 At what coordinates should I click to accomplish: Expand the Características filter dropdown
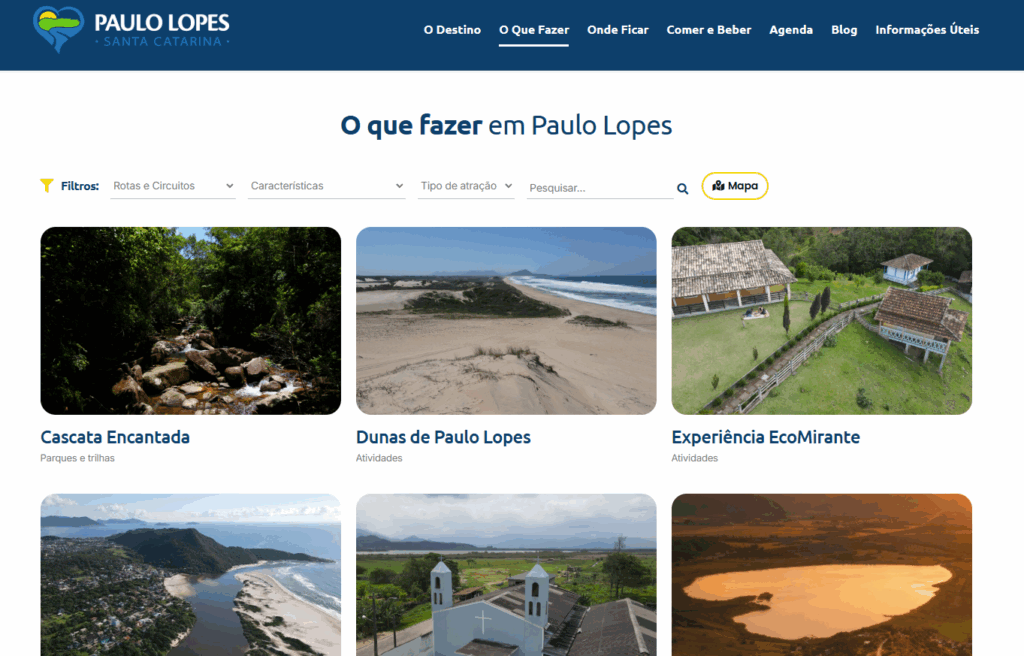tap(327, 186)
